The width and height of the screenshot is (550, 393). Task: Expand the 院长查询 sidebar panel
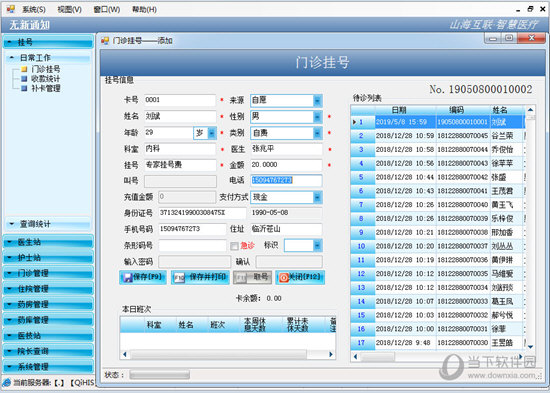click(48, 351)
